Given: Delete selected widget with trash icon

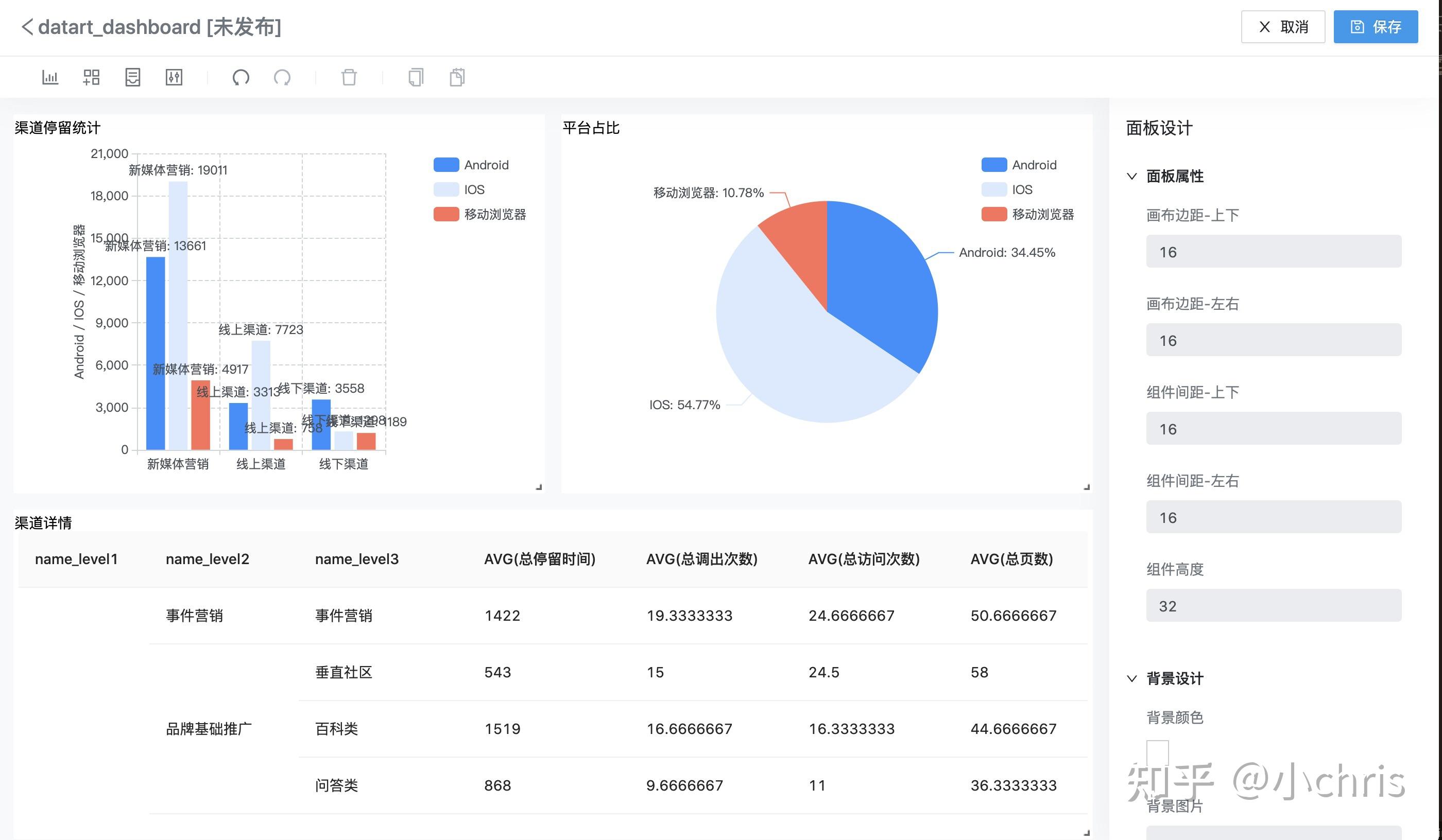Looking at the screenshot, I should pos(350,77).
